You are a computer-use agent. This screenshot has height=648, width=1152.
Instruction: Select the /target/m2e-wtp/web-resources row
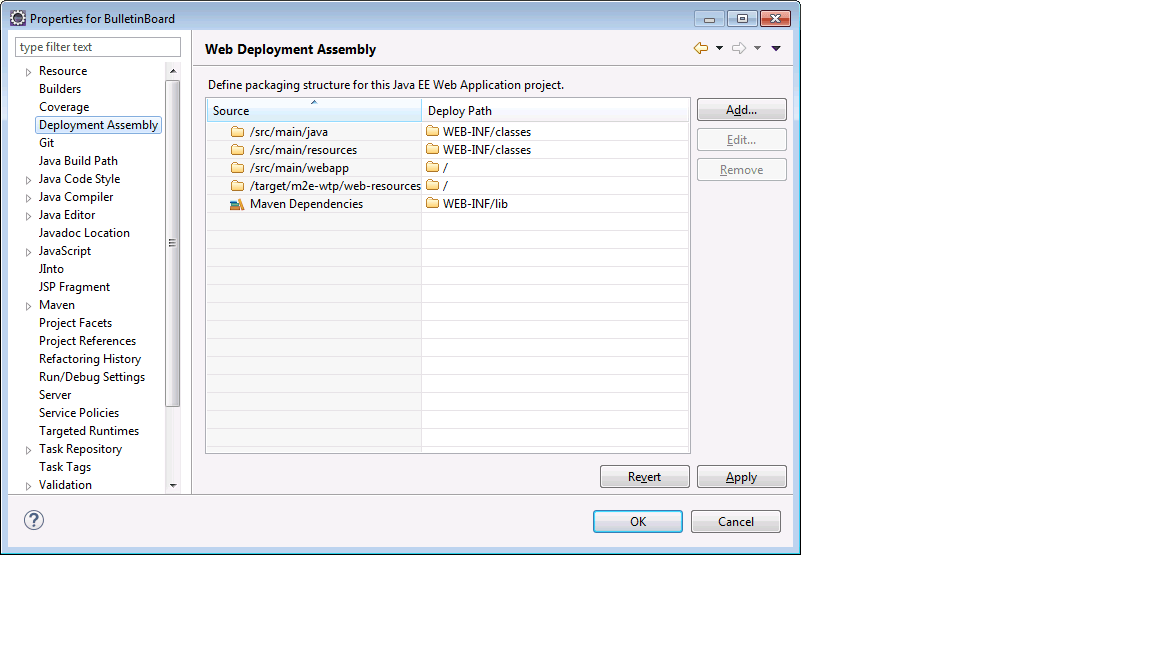(314, 186)
